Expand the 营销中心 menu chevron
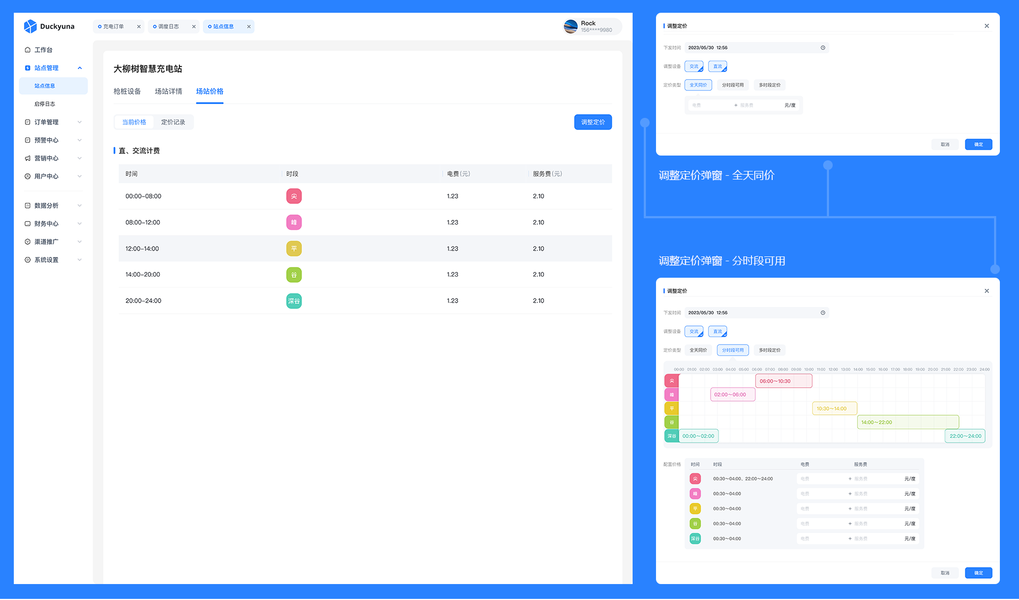The width and height of the screenshot is (1019, 600). coord(79,159)
